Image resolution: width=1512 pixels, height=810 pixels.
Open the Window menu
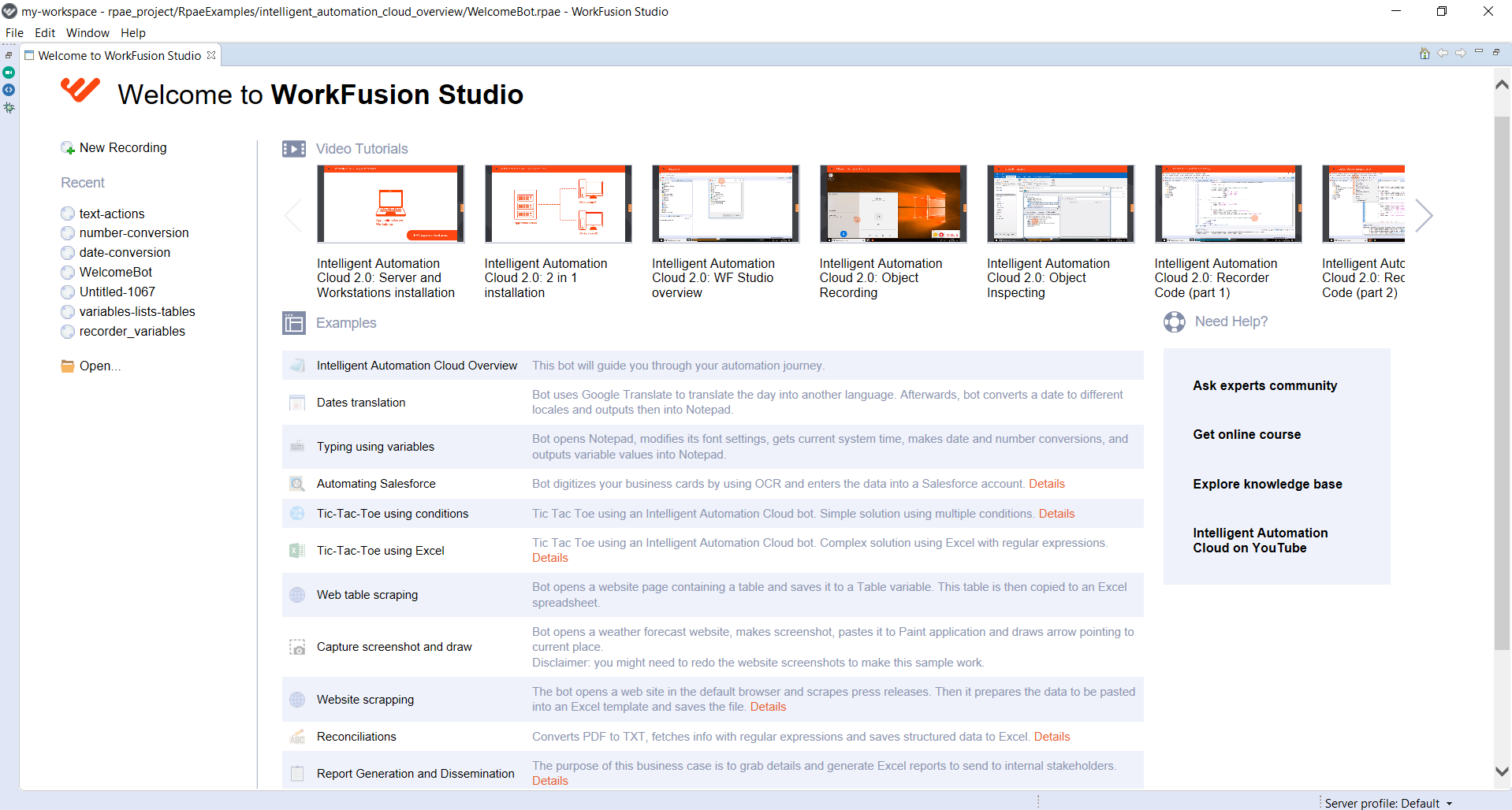tap(88, 33)
